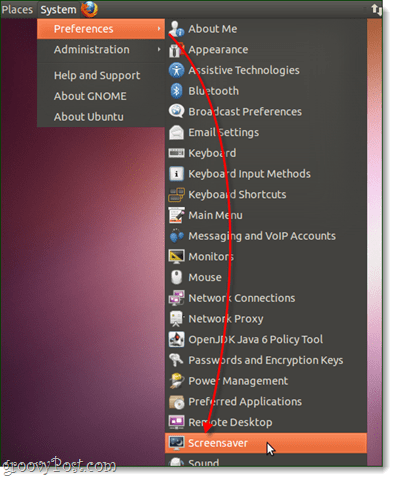Click the Email Settings envelope icon

point(176,132)
